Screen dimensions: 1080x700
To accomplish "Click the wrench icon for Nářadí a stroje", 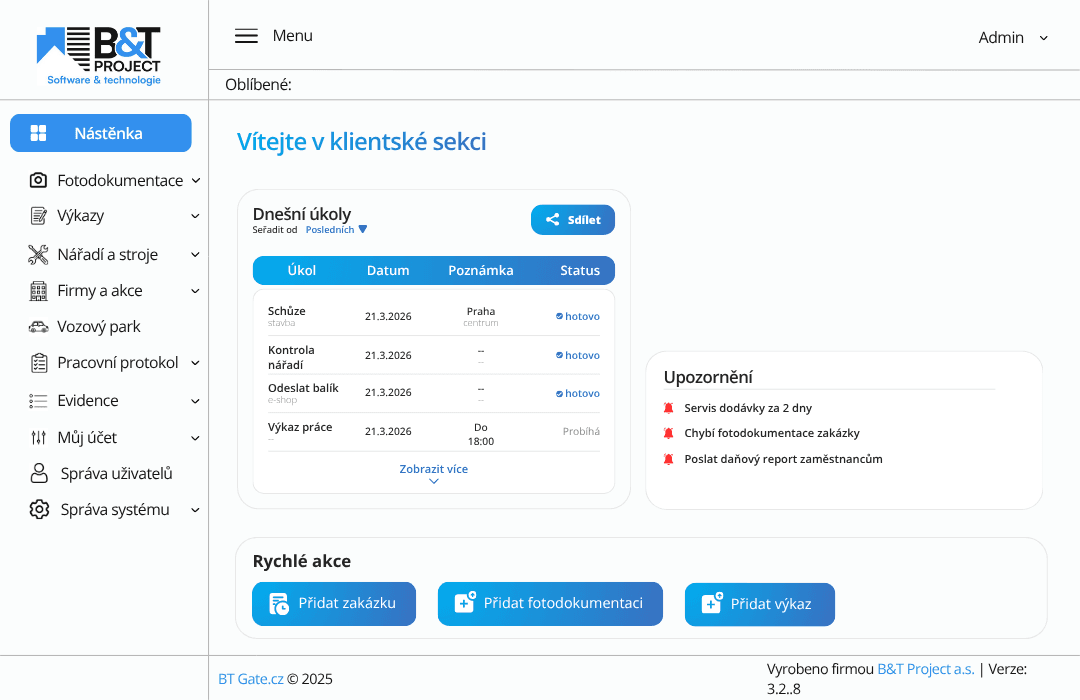I will tap(38, 254).
